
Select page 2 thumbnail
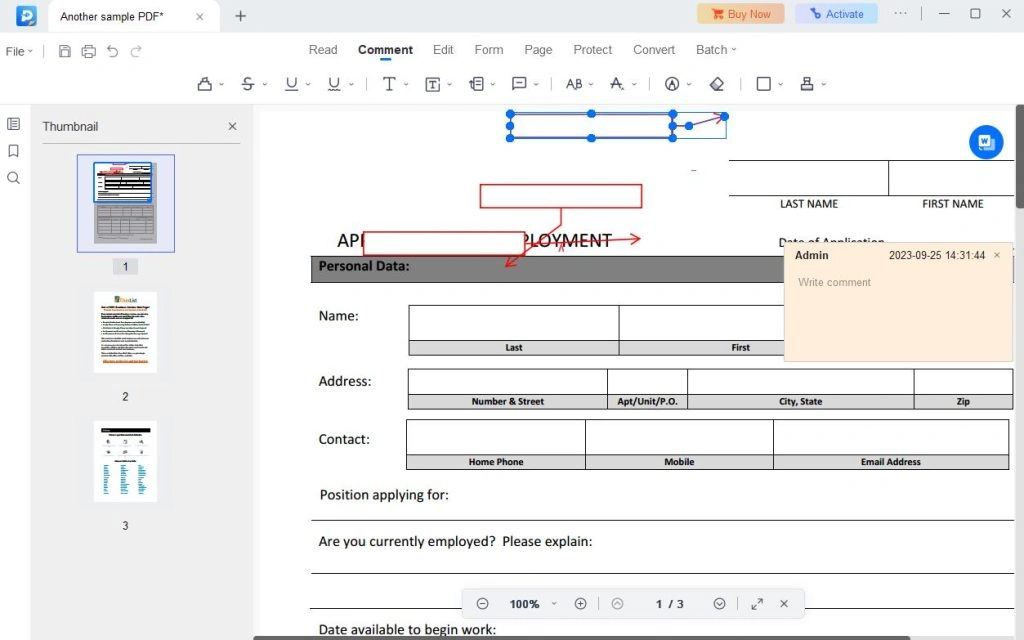(x=125, y=332)
